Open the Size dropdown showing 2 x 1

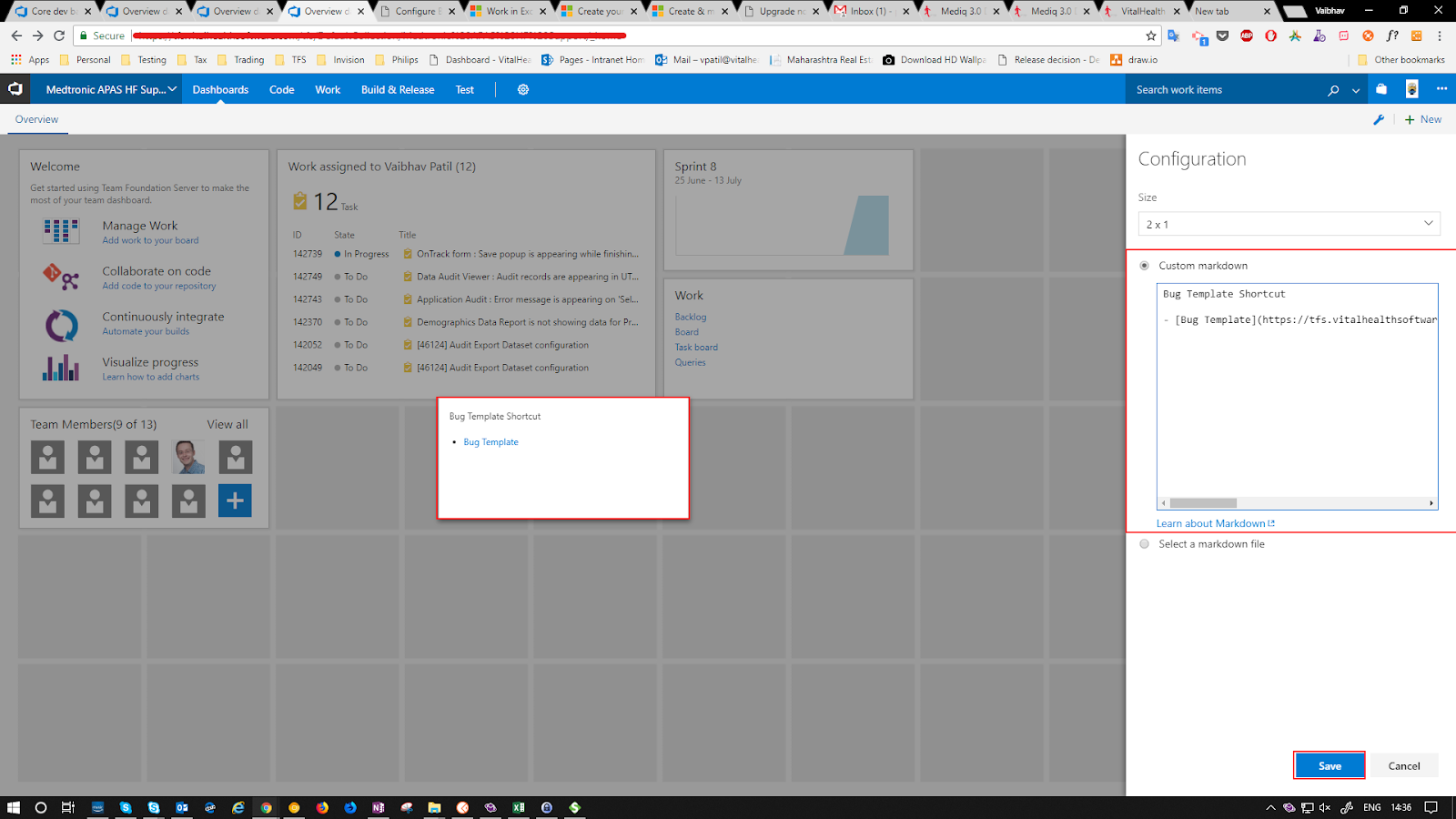pos(1288,223)
